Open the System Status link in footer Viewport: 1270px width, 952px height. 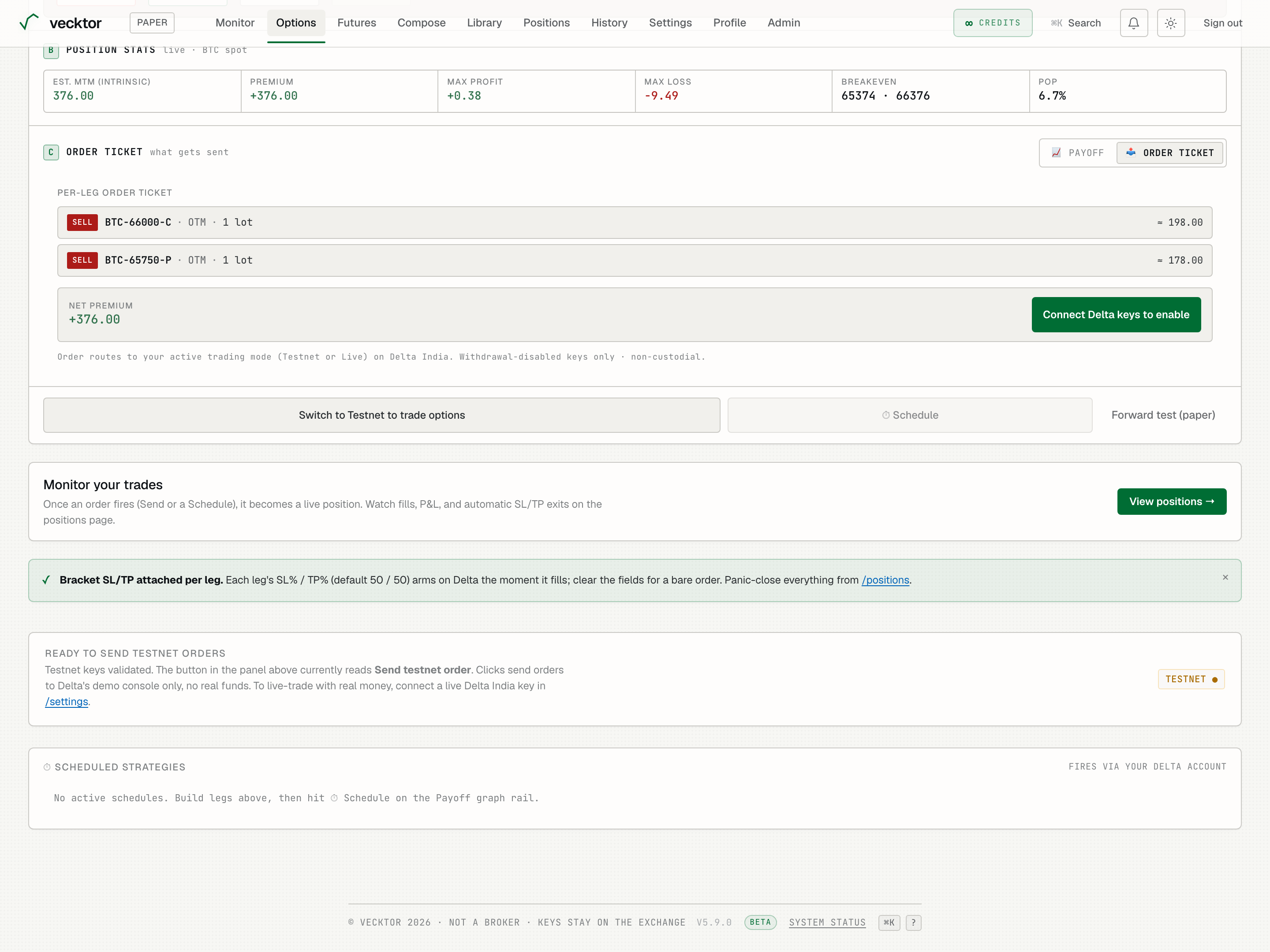pos(827,922)
